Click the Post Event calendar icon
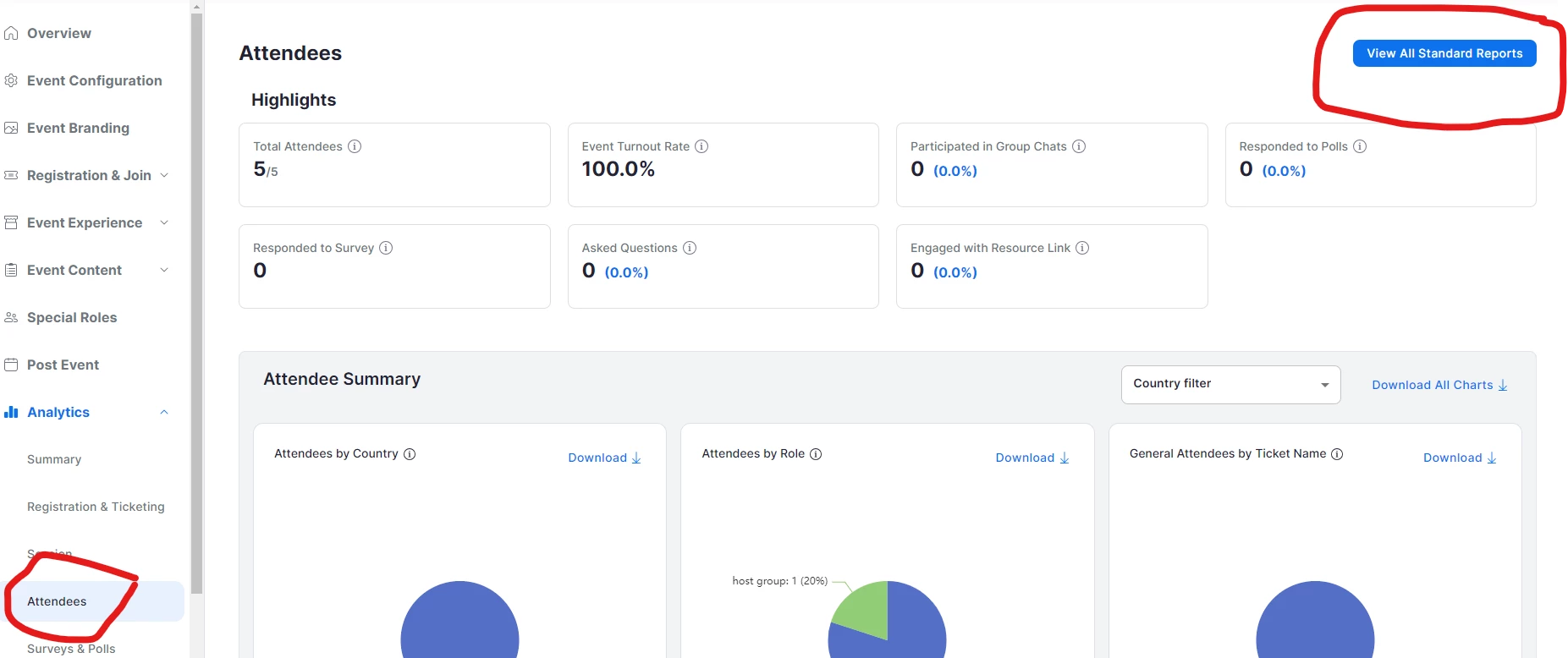Viewport: 1568px width, 658px height. tap(11, 365)
